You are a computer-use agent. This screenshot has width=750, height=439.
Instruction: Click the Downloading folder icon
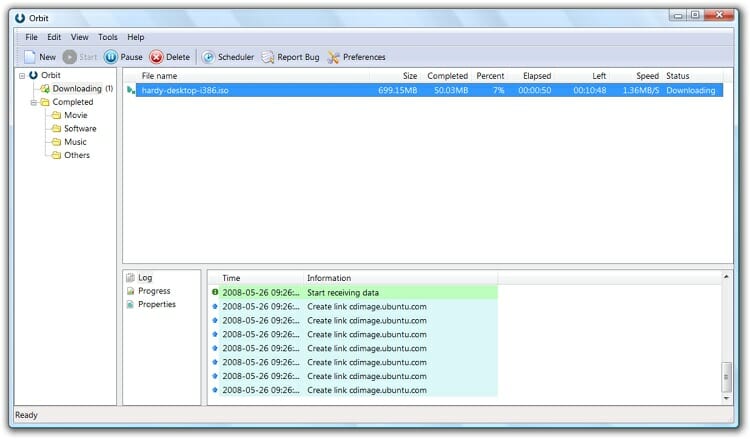(45, 88)
